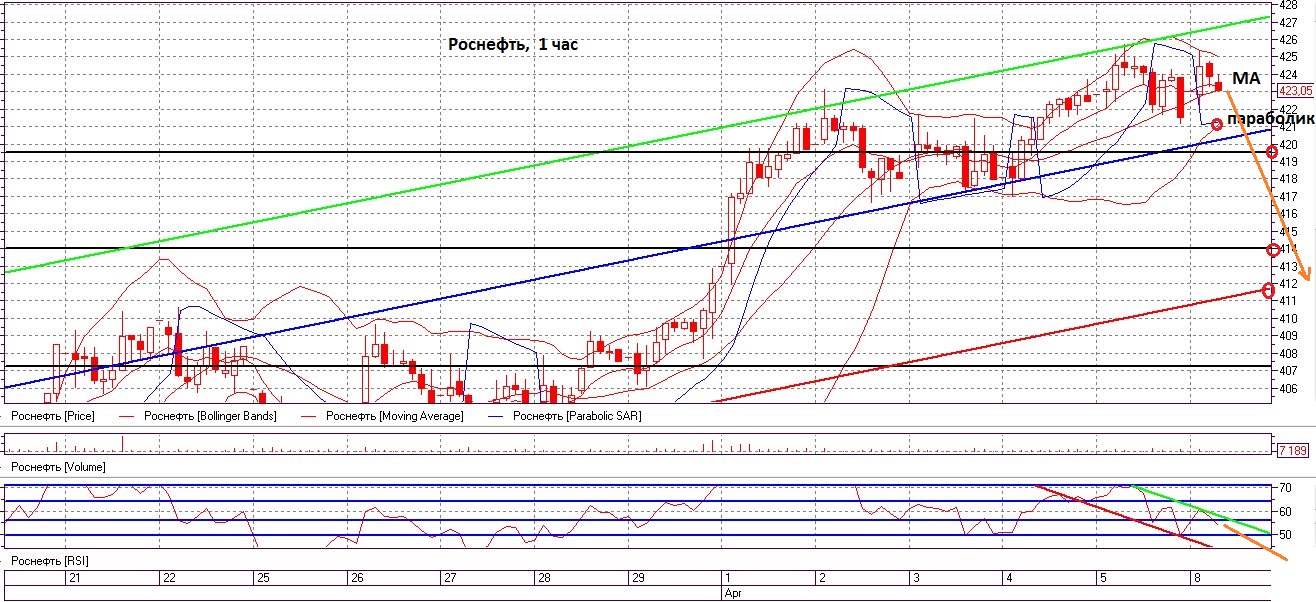Screen dimensions: 1316x602
Task: Click the 'Роснефть [Volume]' panel label
Action: pyautogui.click(x=57, y=467)
